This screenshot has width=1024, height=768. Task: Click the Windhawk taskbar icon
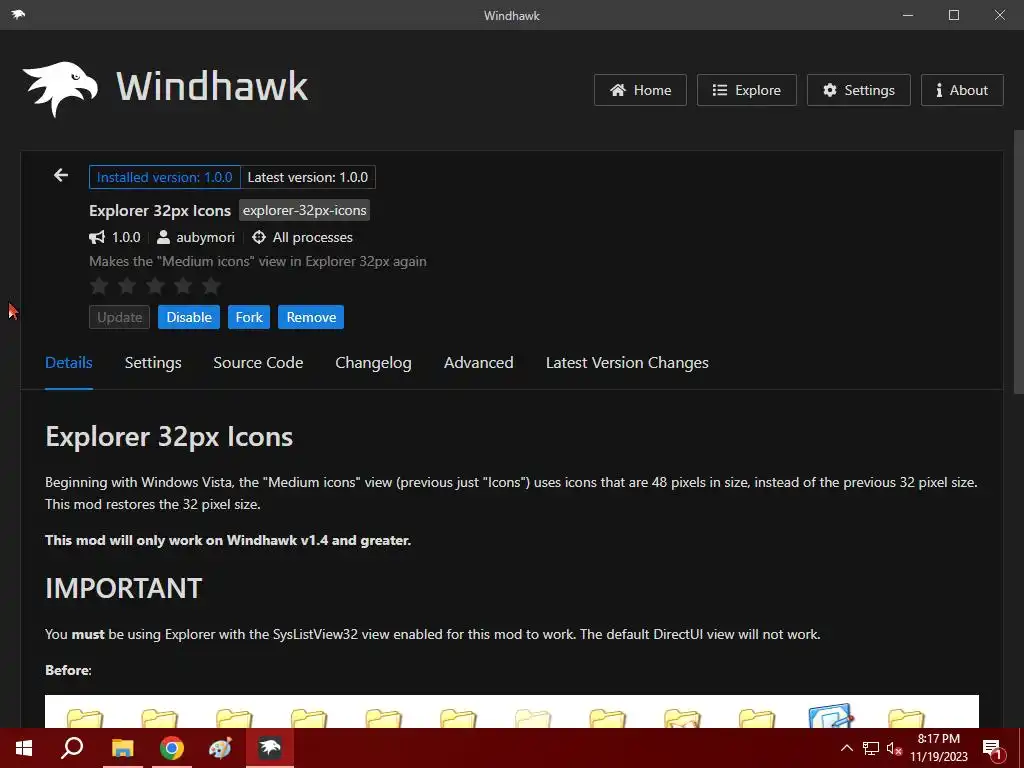(x=270, y=748)
